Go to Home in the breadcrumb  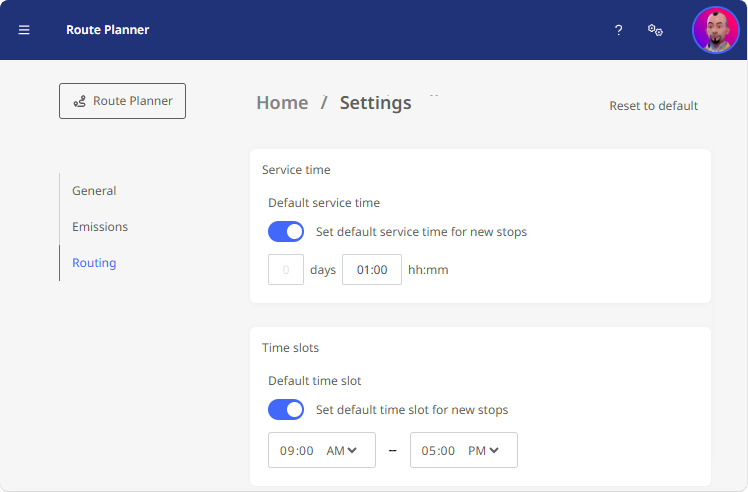(x=282, y=103)
